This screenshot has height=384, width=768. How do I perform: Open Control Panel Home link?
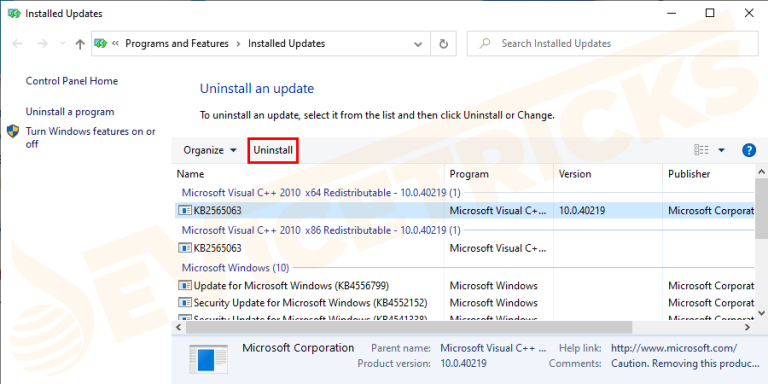[x=72, y=81]
